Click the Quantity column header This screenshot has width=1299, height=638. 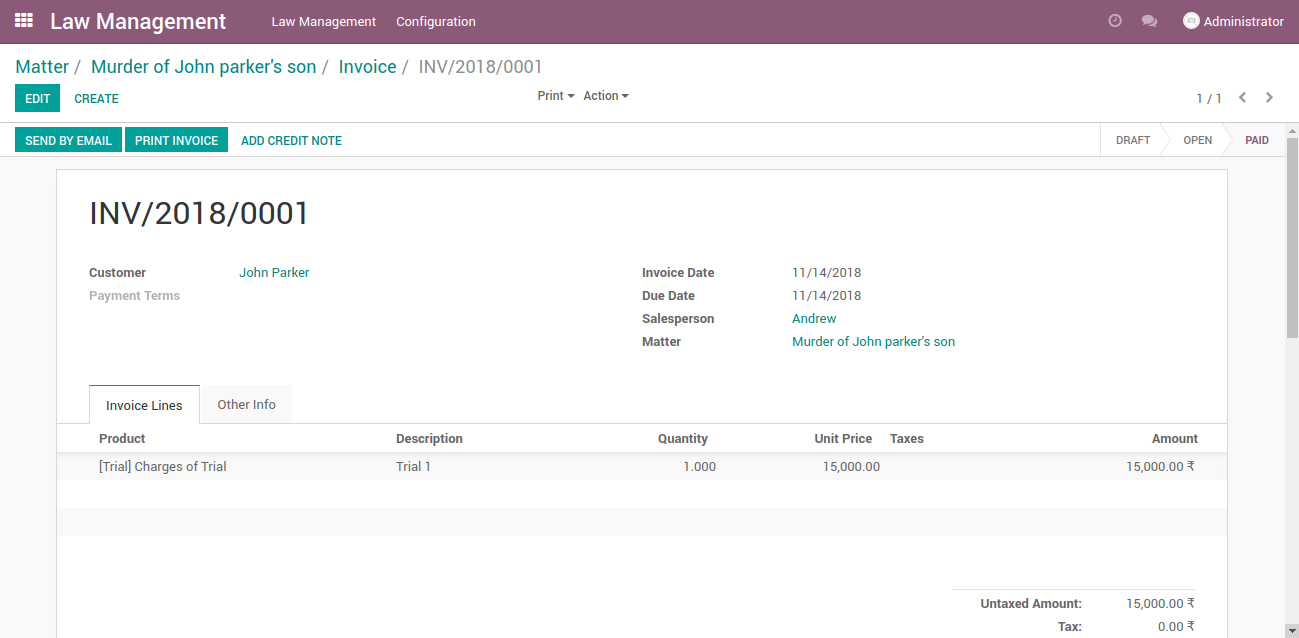click(682, 438)
